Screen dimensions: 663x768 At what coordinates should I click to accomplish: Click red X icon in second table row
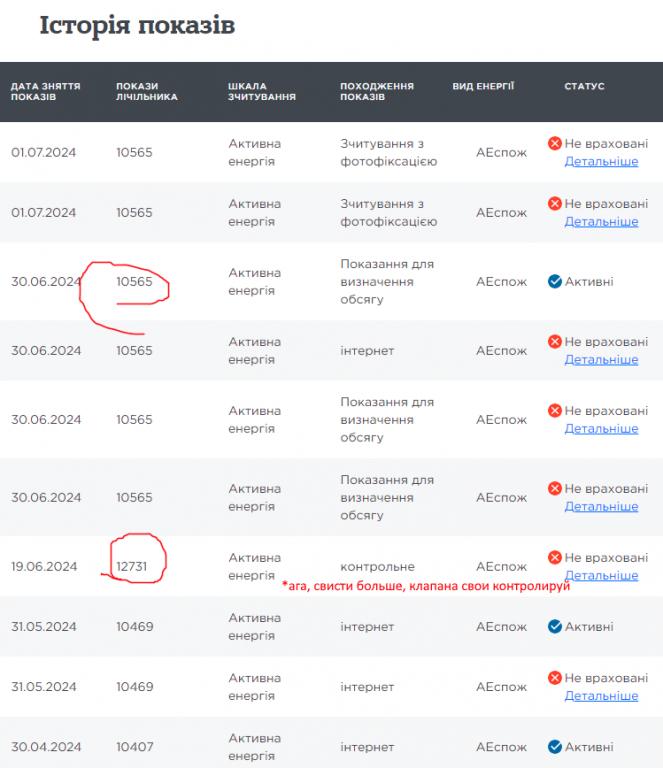click(555, 204)
